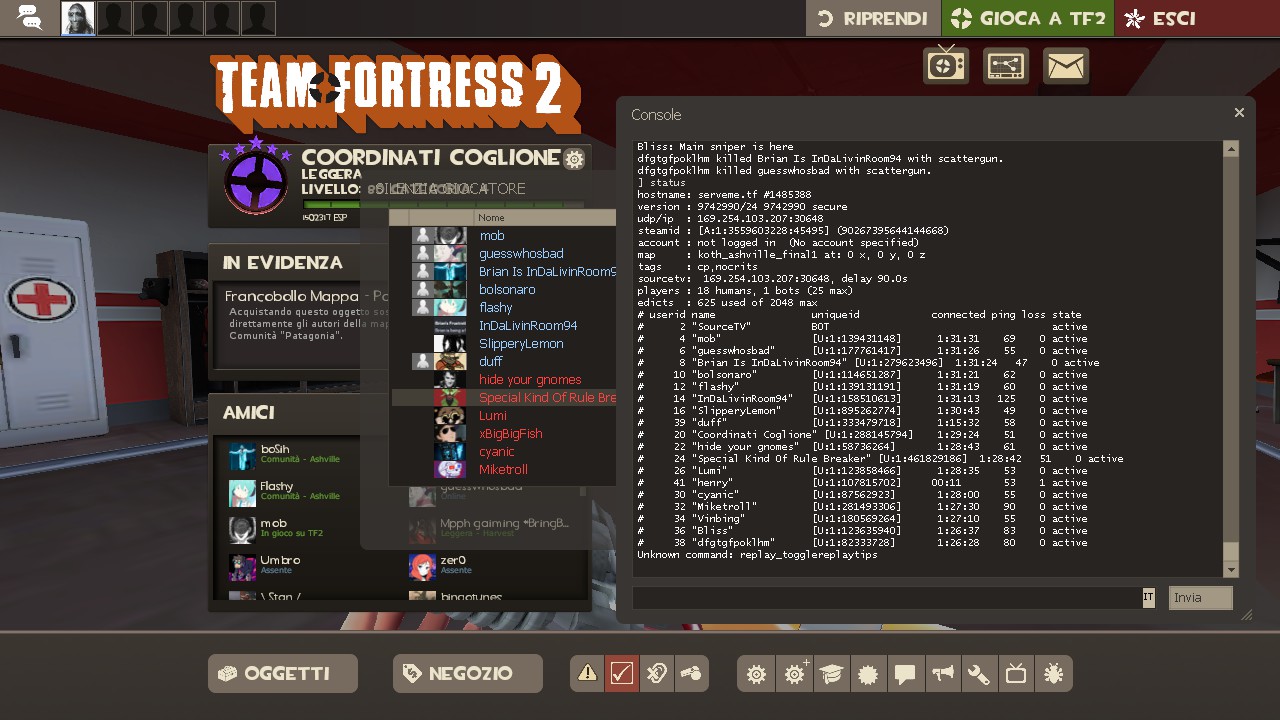Open the warning alerts icon
The image size is (1280, 720).
pyautogui.click(x=587, y=674)
